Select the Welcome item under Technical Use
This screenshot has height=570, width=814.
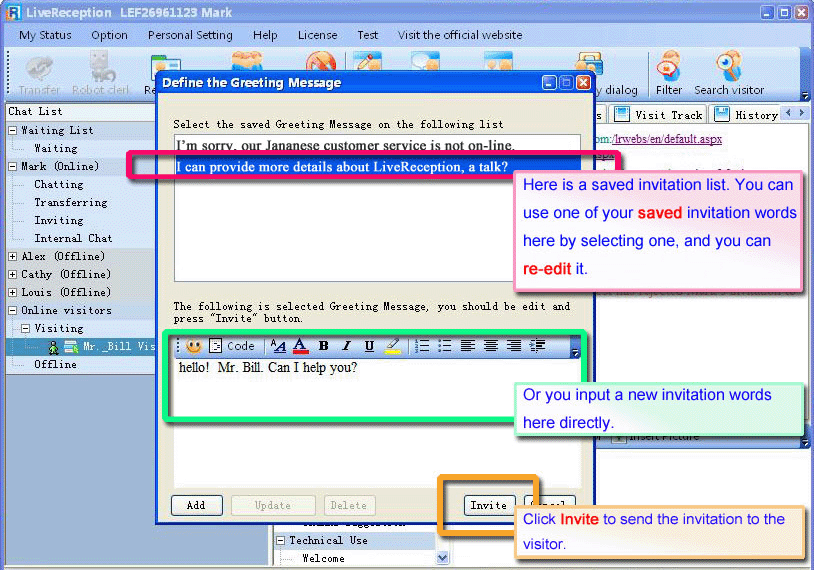tap(323, 559)
